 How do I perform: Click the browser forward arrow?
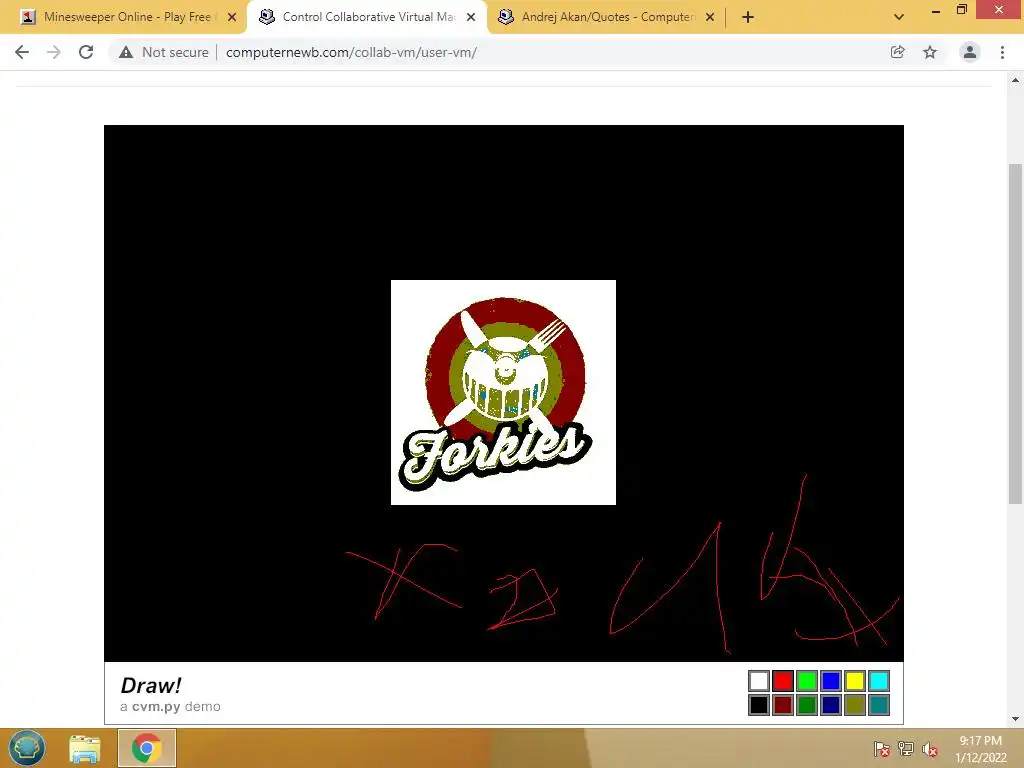click(54, 52)
